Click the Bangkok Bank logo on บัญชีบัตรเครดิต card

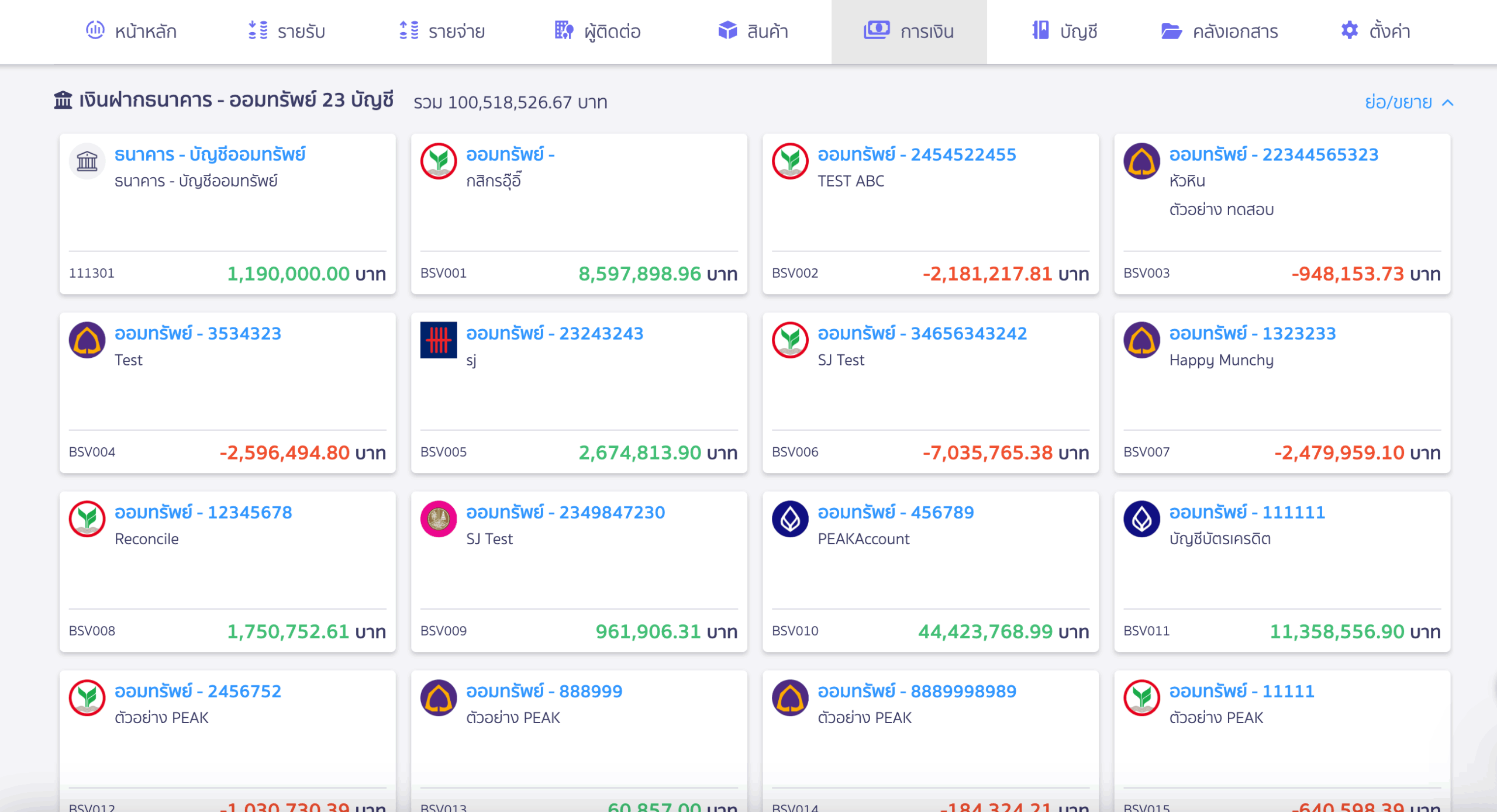tap(1141, 519)
